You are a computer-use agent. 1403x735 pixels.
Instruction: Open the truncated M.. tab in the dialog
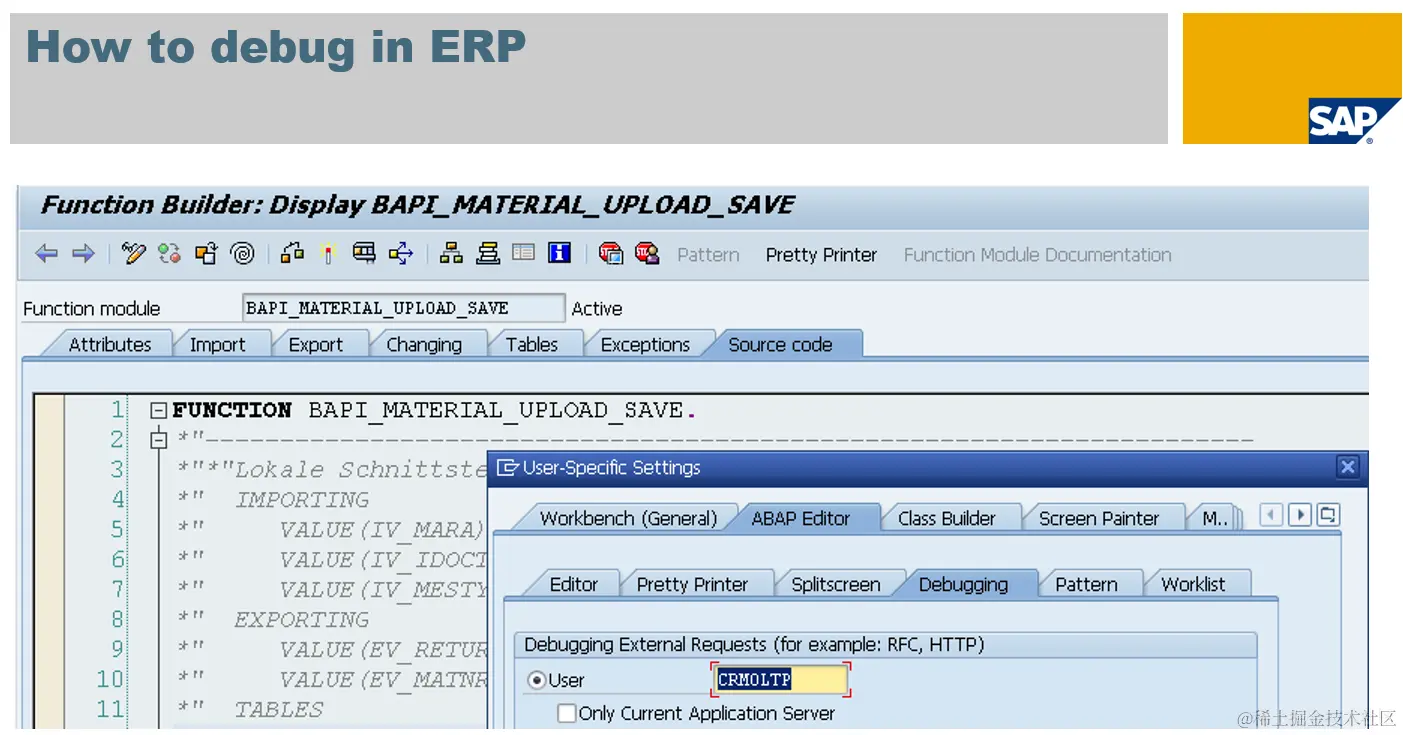click(x=1214, y=518)
